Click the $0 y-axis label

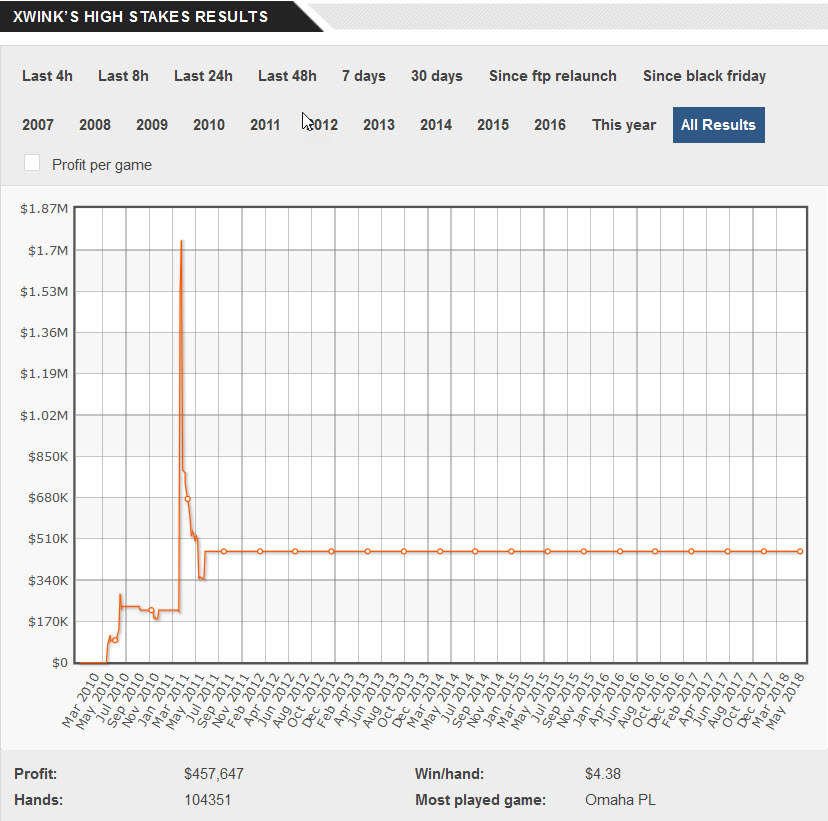[x=60, y=663]
